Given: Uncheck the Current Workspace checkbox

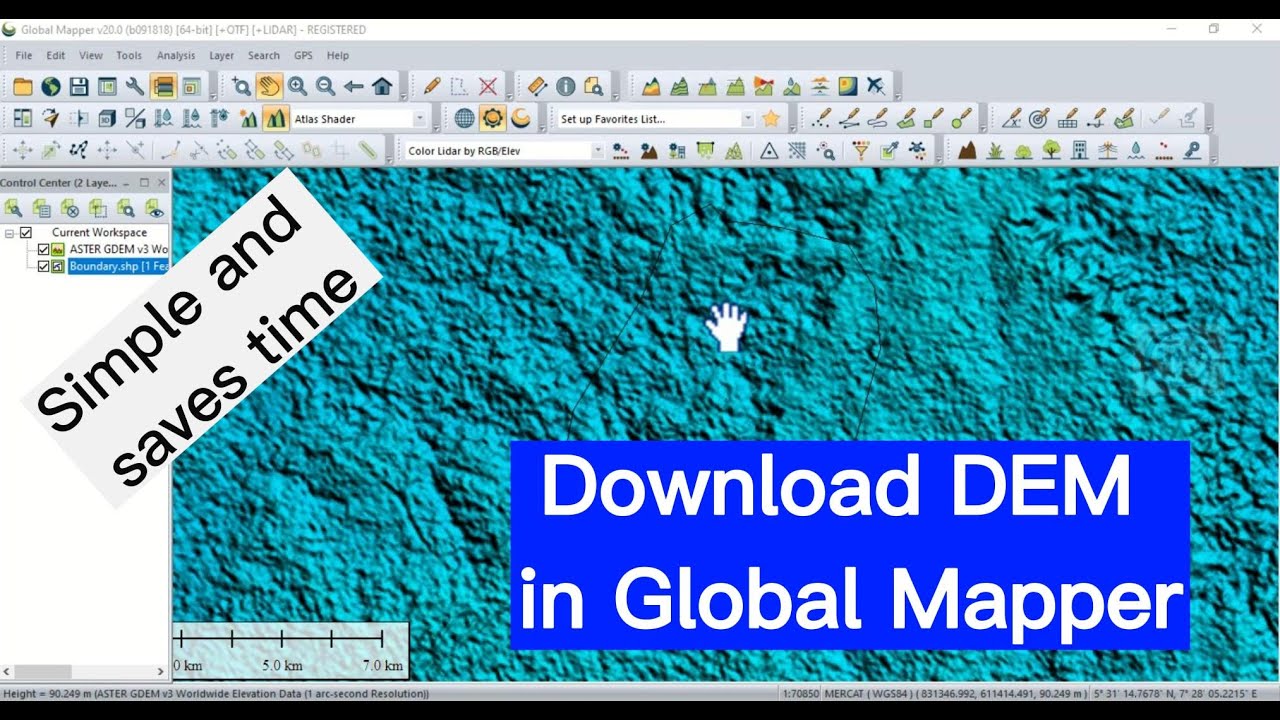Looking at the screenshot, I should 26,232.
